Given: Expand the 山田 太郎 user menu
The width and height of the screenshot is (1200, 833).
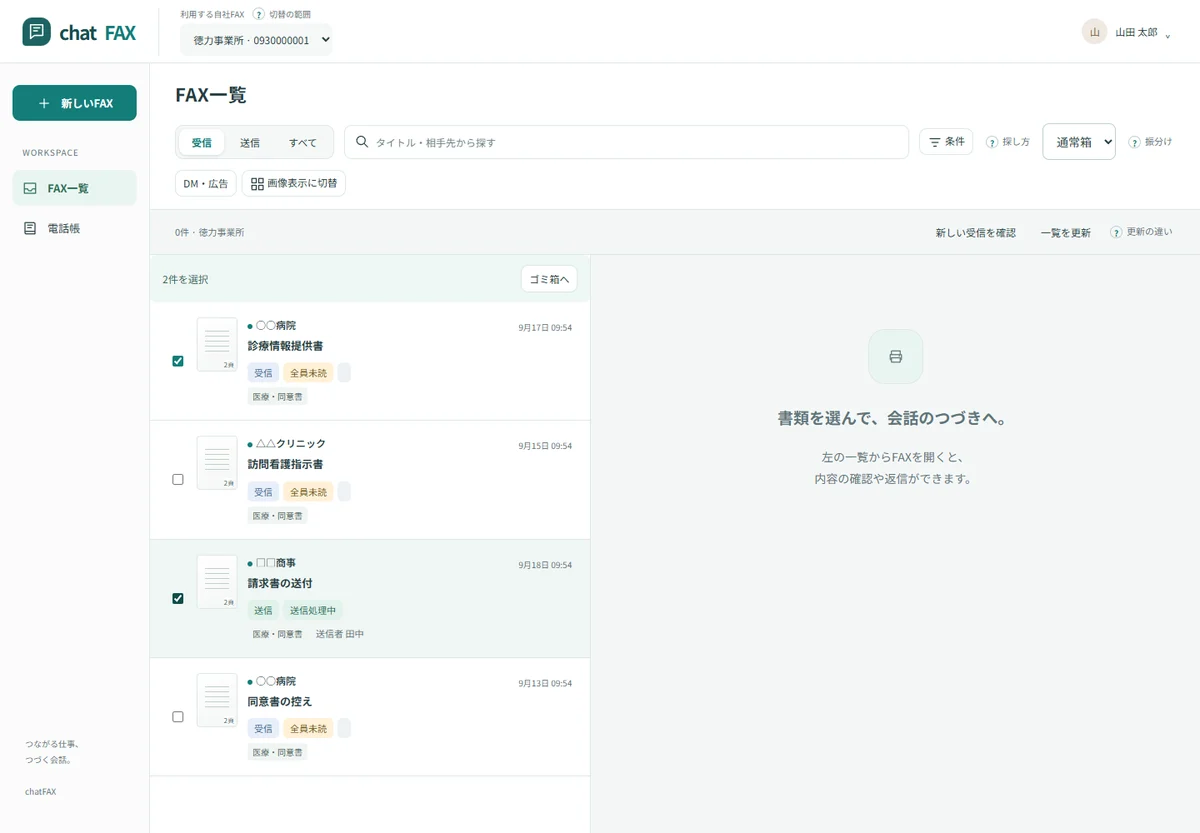Looking at the screenshot, I should [1128, 32].
